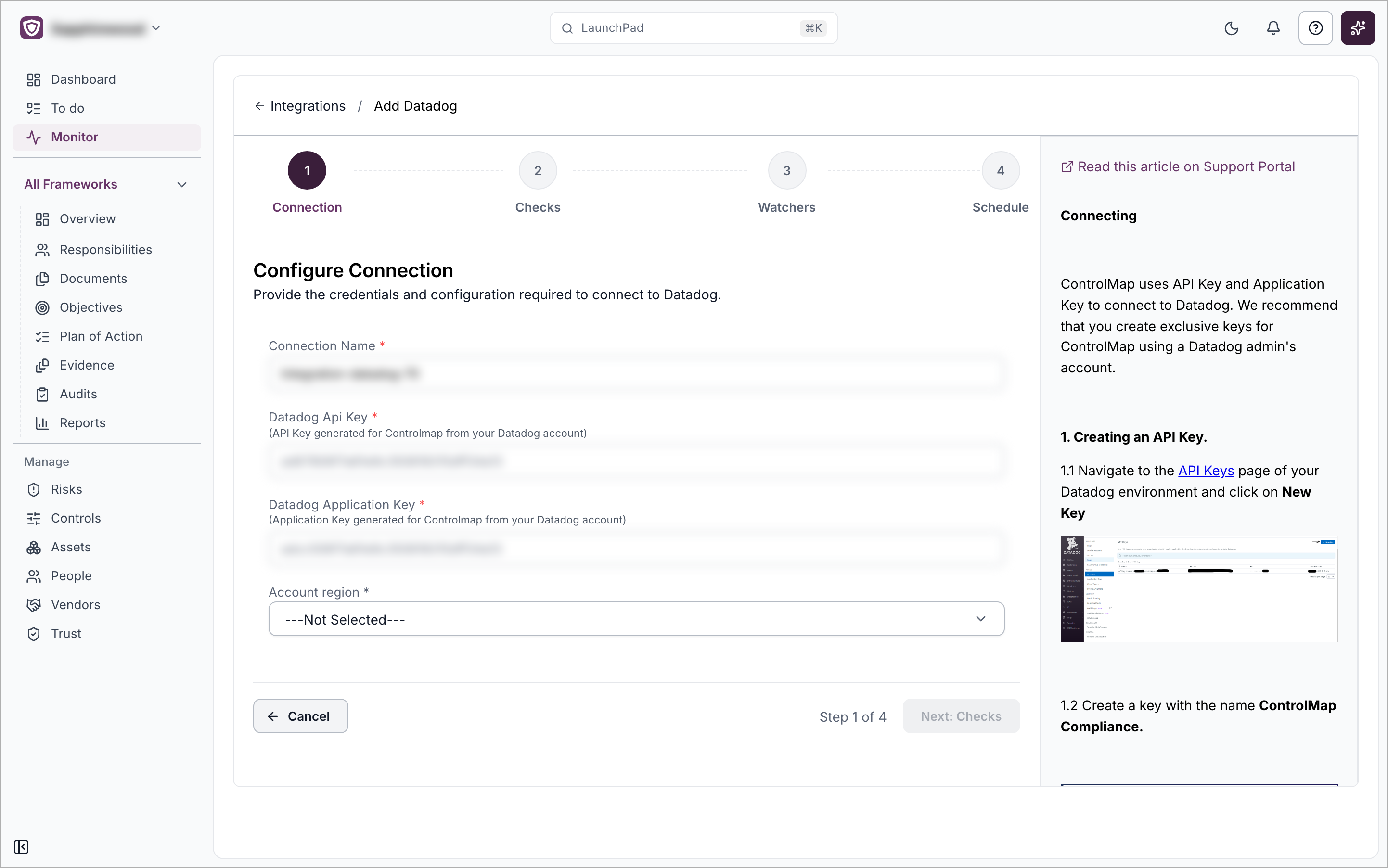Open Plan of Action in sidebar
The width and height of the screenshot is (1388, 868).
pyautogui.click(x=101, y=336)
